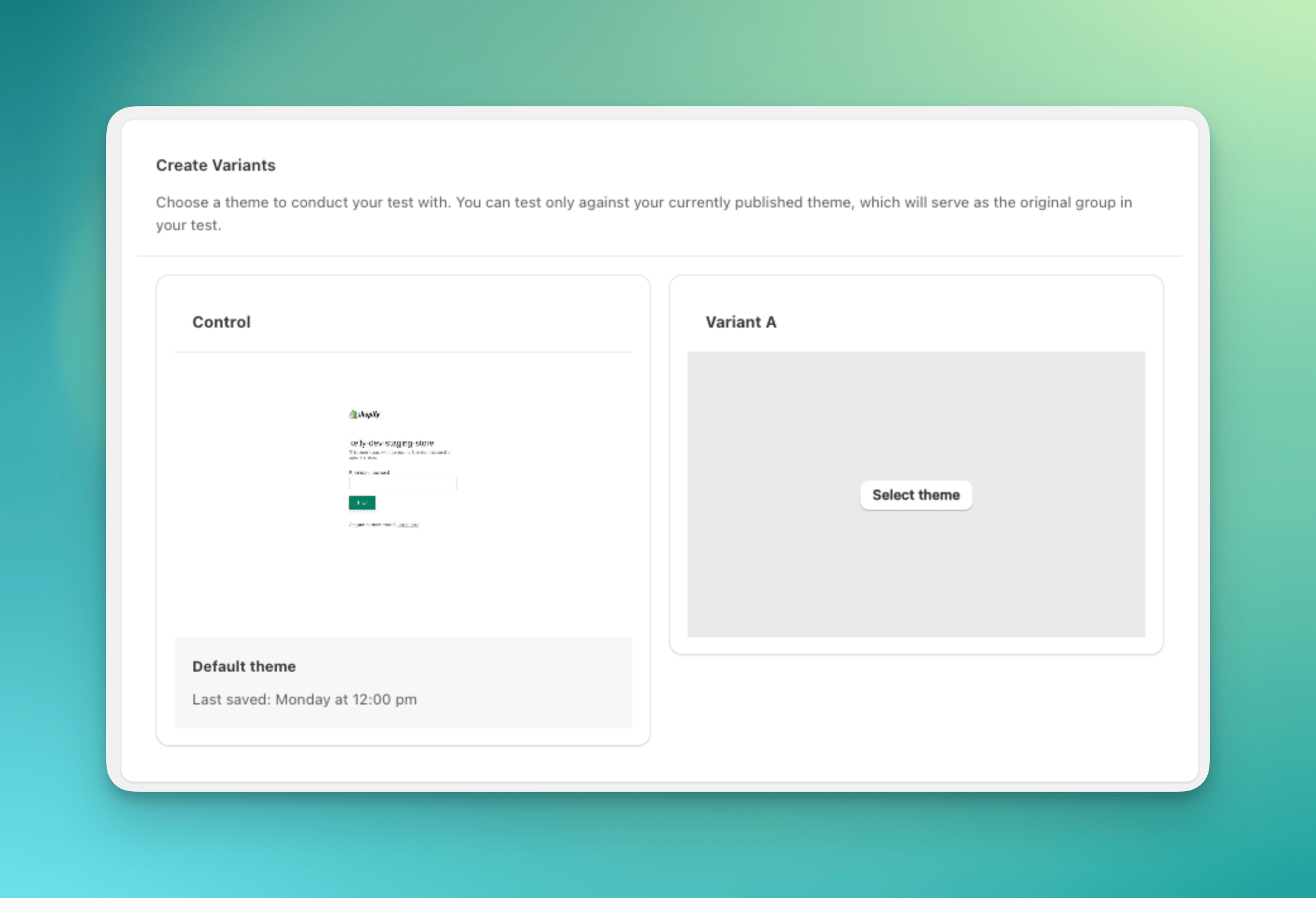This screenshot has width=1316, height=898.
Task: Click the underlined link in the preview
Action: point(408,524)
